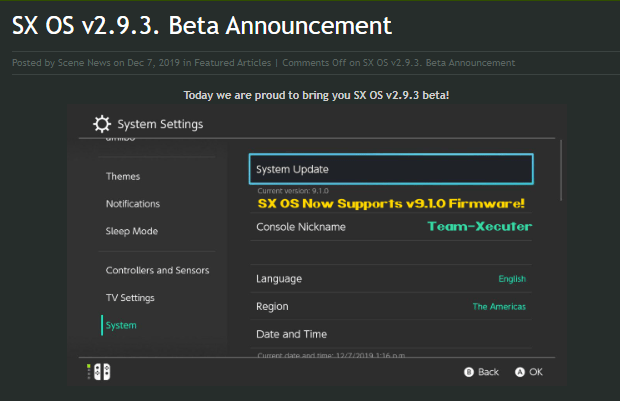
Task: Click the OK label in the footer
Action: point(536,372)
